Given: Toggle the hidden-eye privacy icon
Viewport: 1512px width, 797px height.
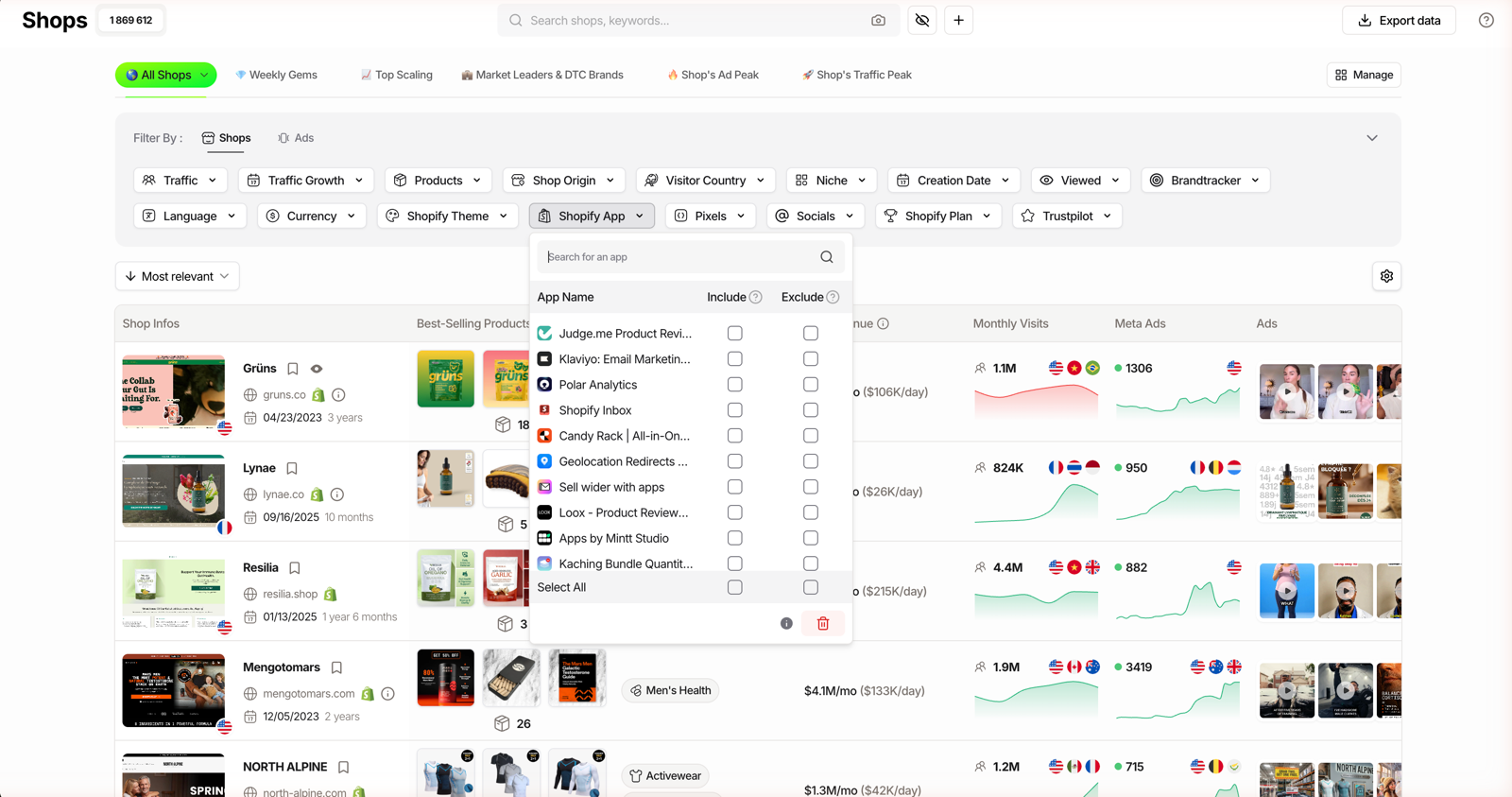Looking at the screenshot, I should click(922, 21).
